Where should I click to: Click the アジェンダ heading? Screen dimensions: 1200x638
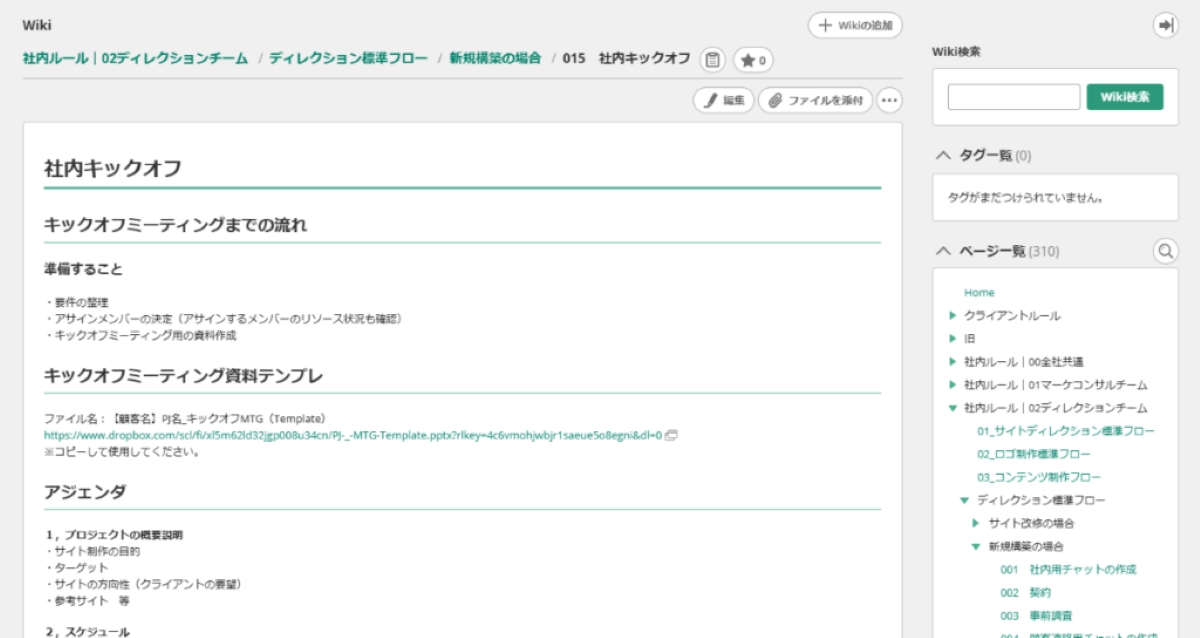pyautogui.click(x=85, y=492)
